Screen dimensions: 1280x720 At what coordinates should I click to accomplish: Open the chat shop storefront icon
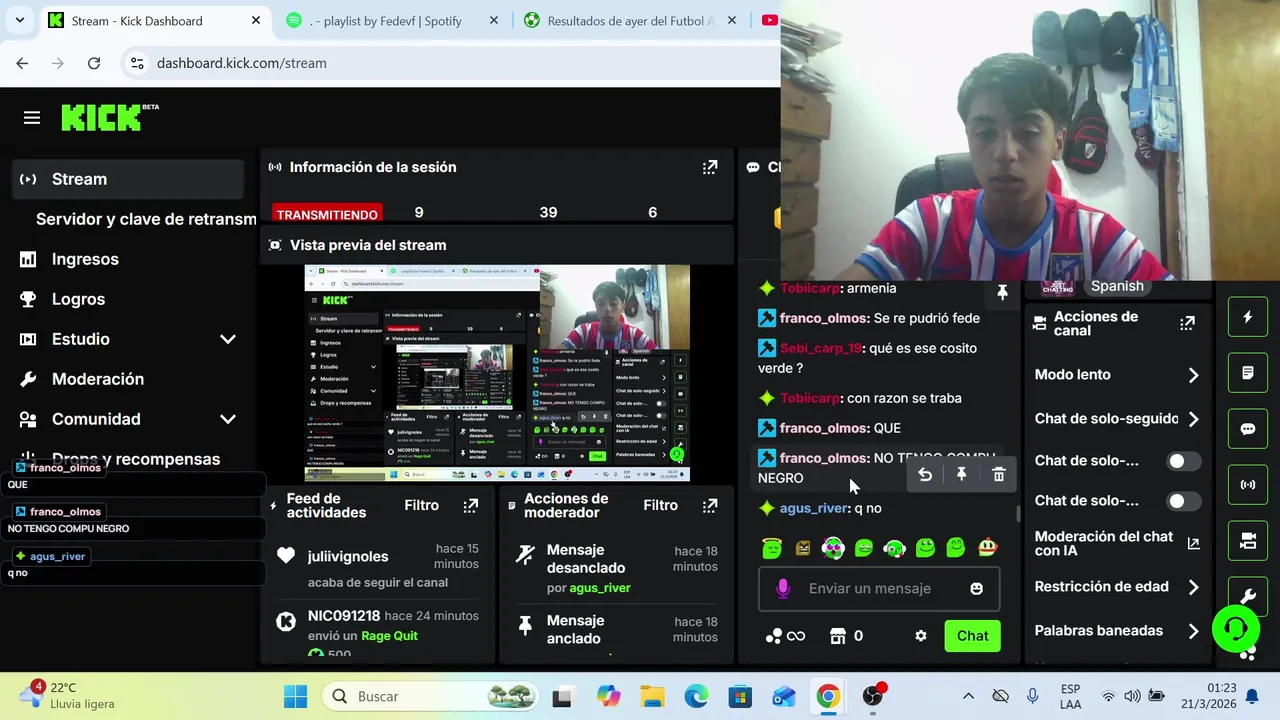click(838, 636)
